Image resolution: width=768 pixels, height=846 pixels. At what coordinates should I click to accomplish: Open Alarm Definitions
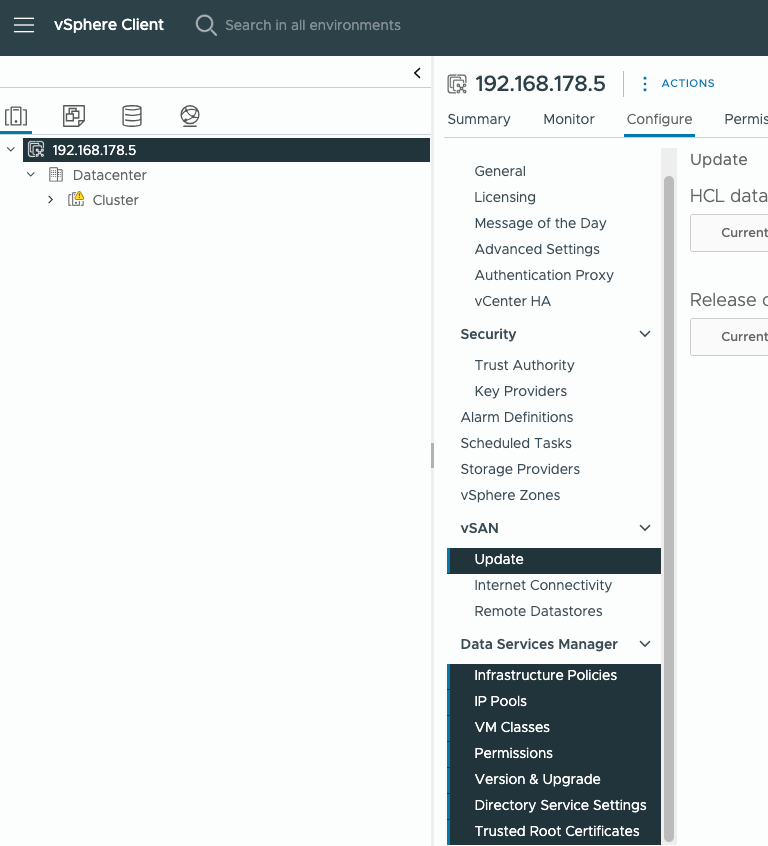(516, 417)
